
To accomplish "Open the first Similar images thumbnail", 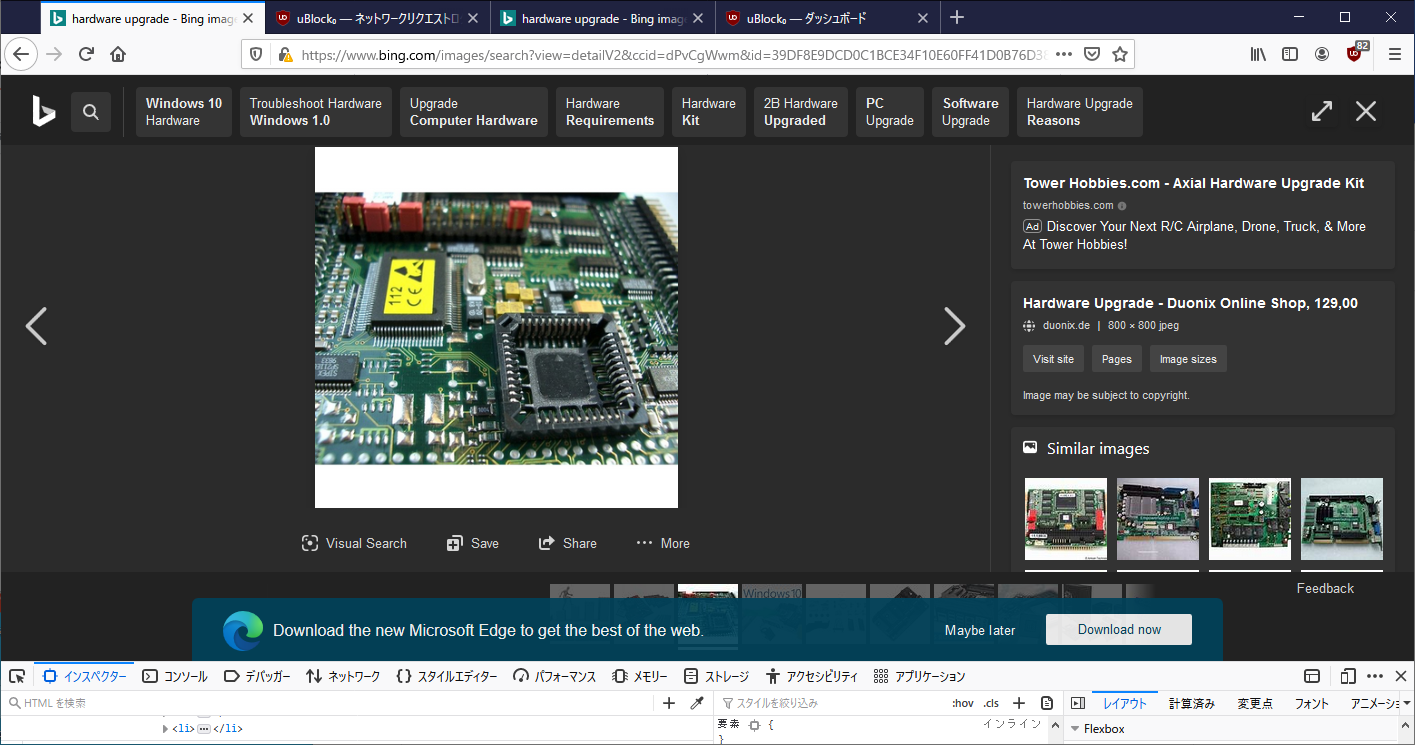I will 1065,519.
